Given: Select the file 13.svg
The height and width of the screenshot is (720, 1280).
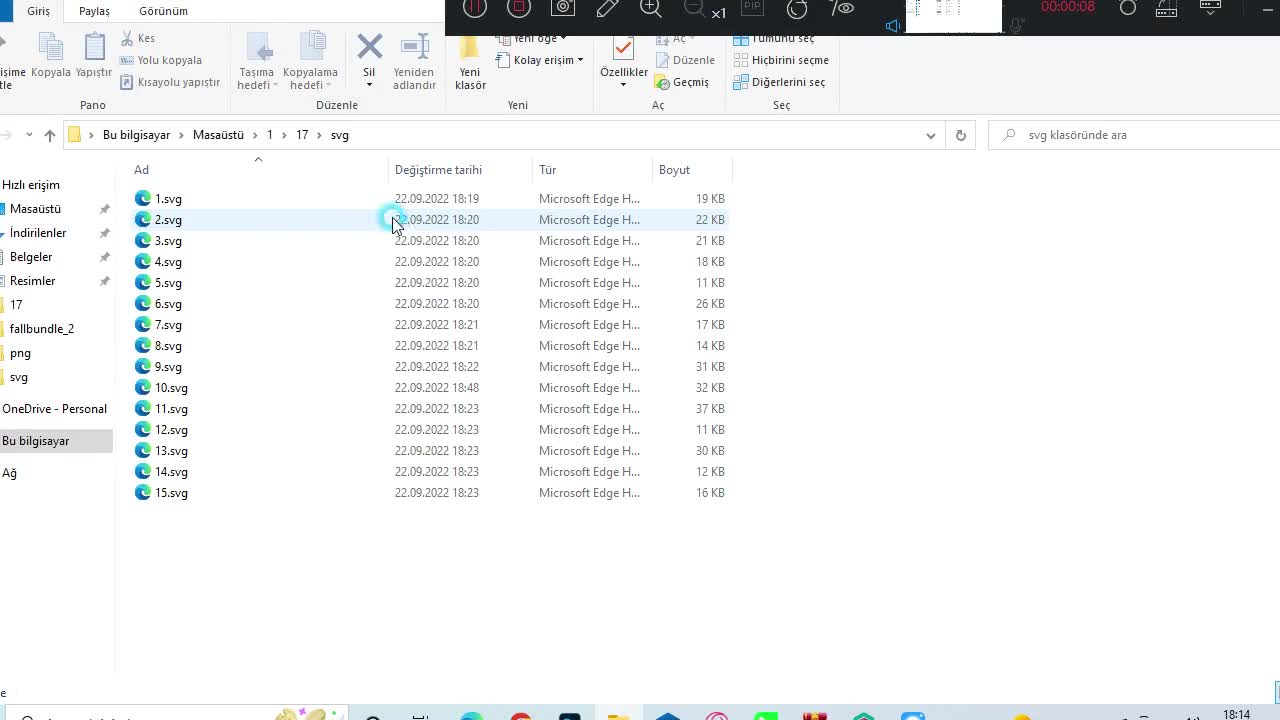Looking at the screenshot, I should click(x=171, y=451).
